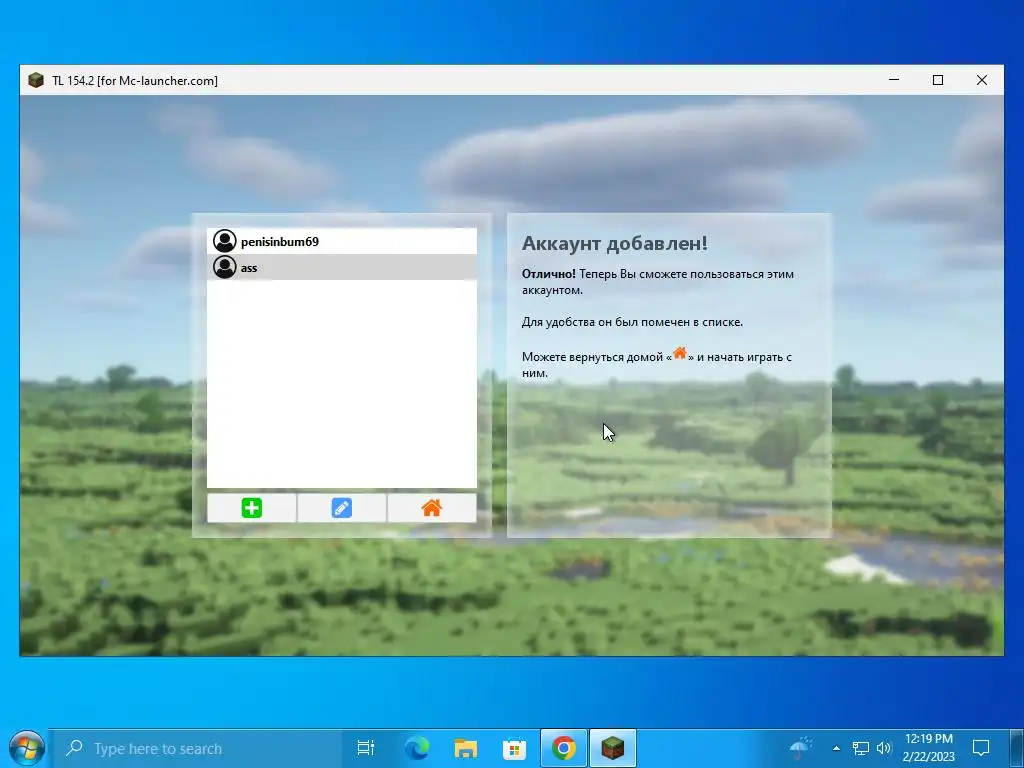This screenshot has width=1024, height=768.
Task: Open volume control in system tray
Action: (884, 748)
